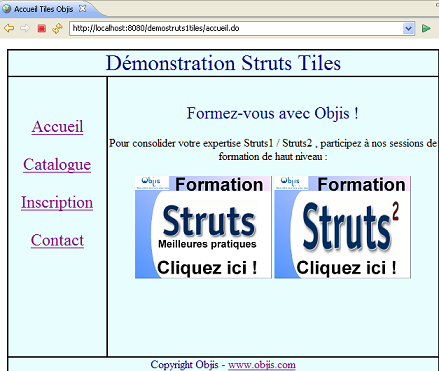This screenshot has width=439, height=371.
Task: Select the Accueil Tiles Objis browser tab
Action: pyautogui.click(x=47, y=9)
